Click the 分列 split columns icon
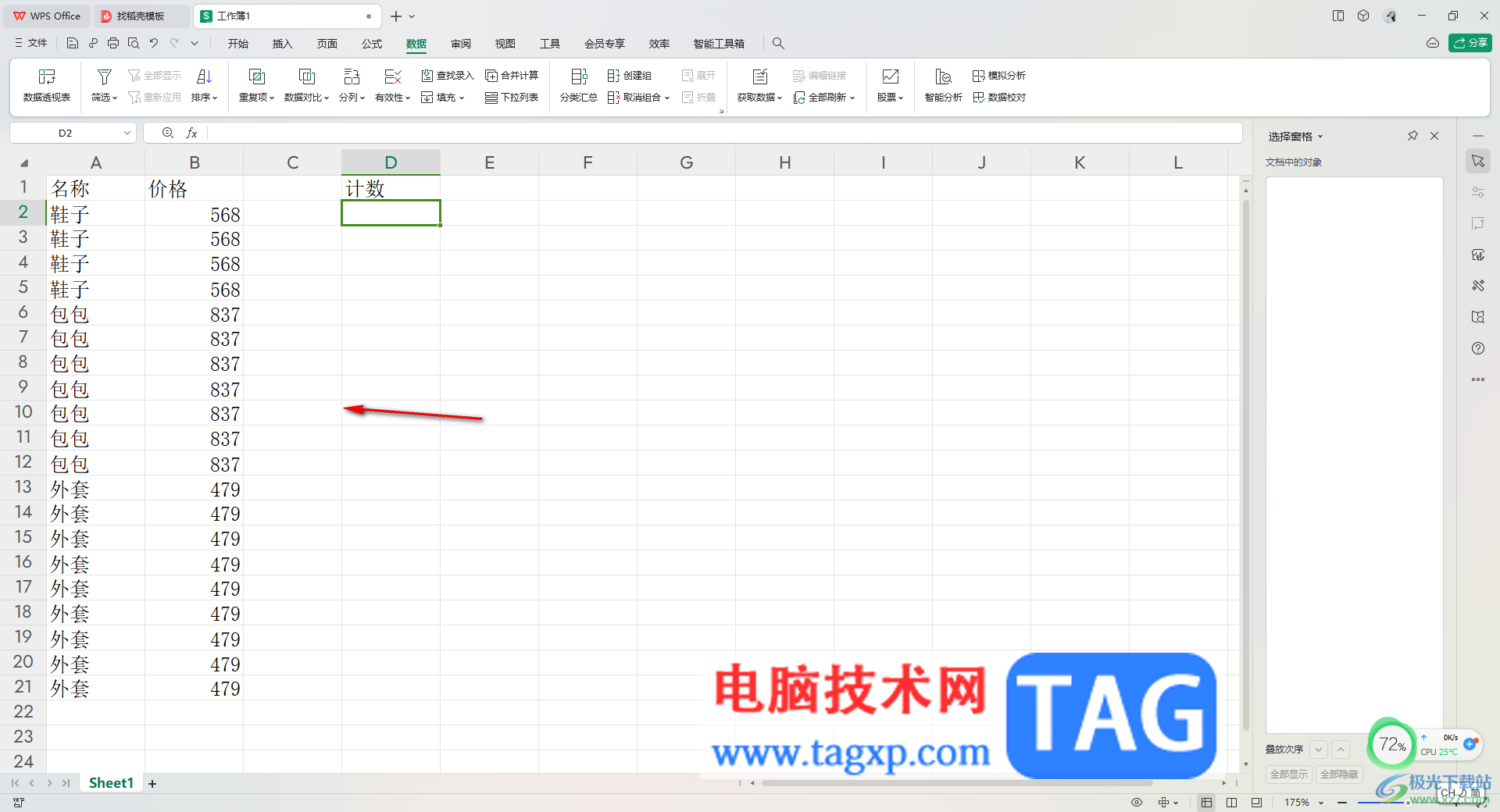Image resolution: width=1500 pixels, height=812 pixels. coord(352,77)
